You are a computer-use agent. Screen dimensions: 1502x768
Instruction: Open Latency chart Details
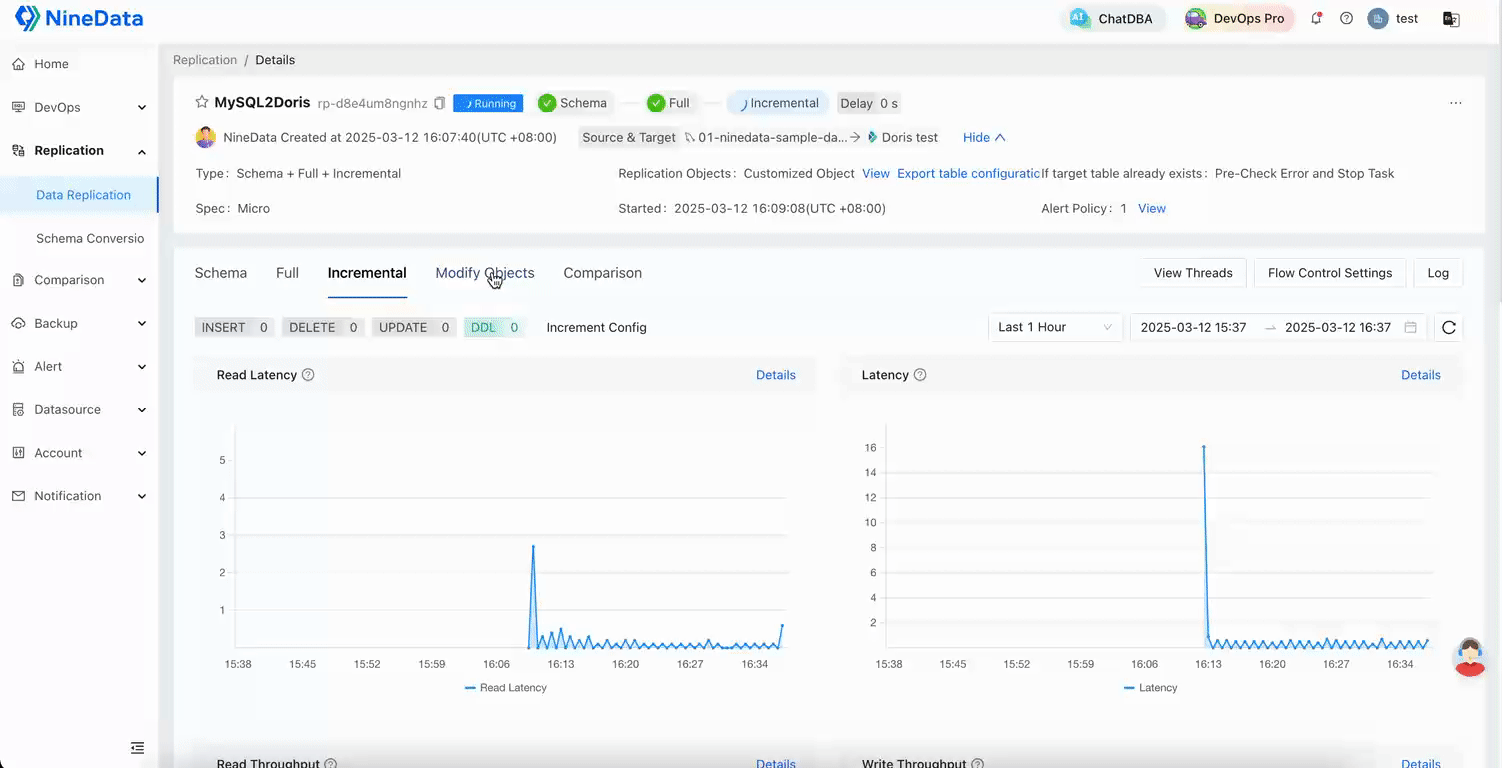point(1421,375)
